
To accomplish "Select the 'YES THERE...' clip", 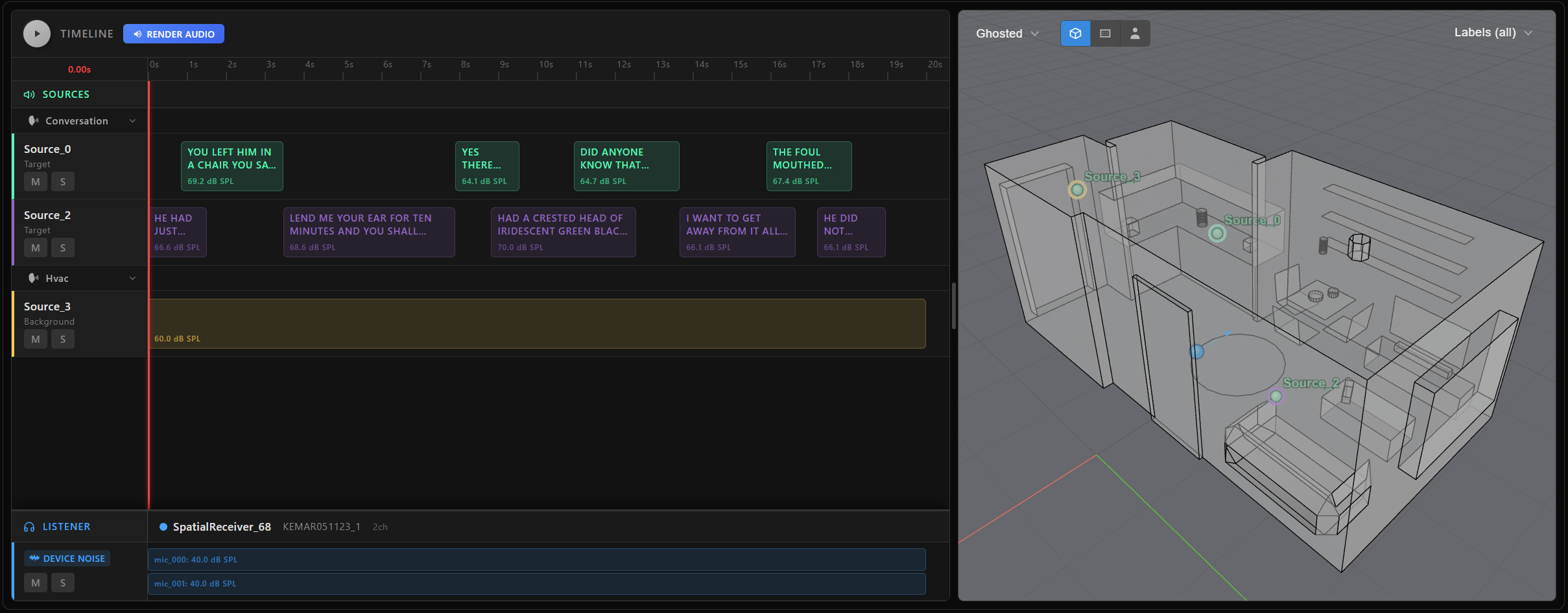I will coord(487,166).
